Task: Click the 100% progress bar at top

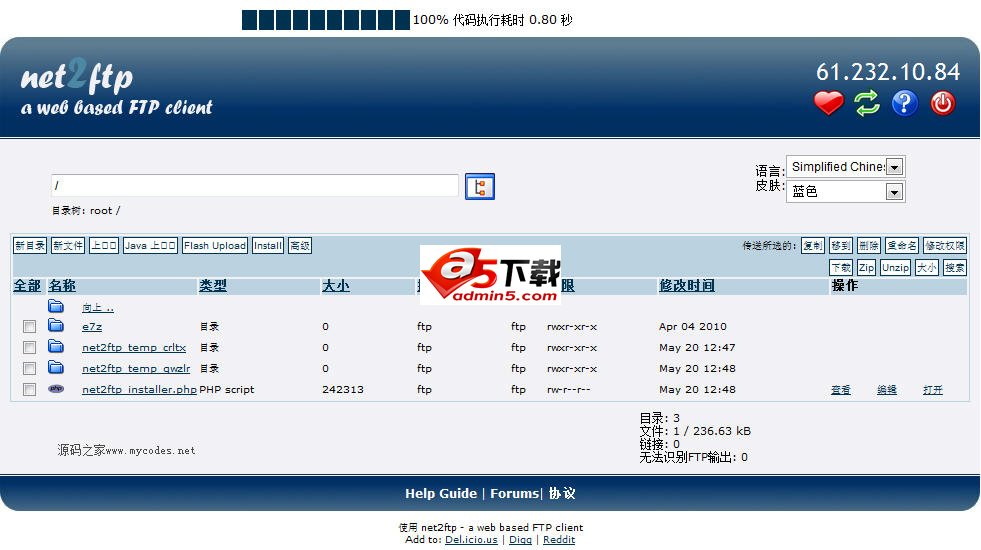Action: point(326,20)
